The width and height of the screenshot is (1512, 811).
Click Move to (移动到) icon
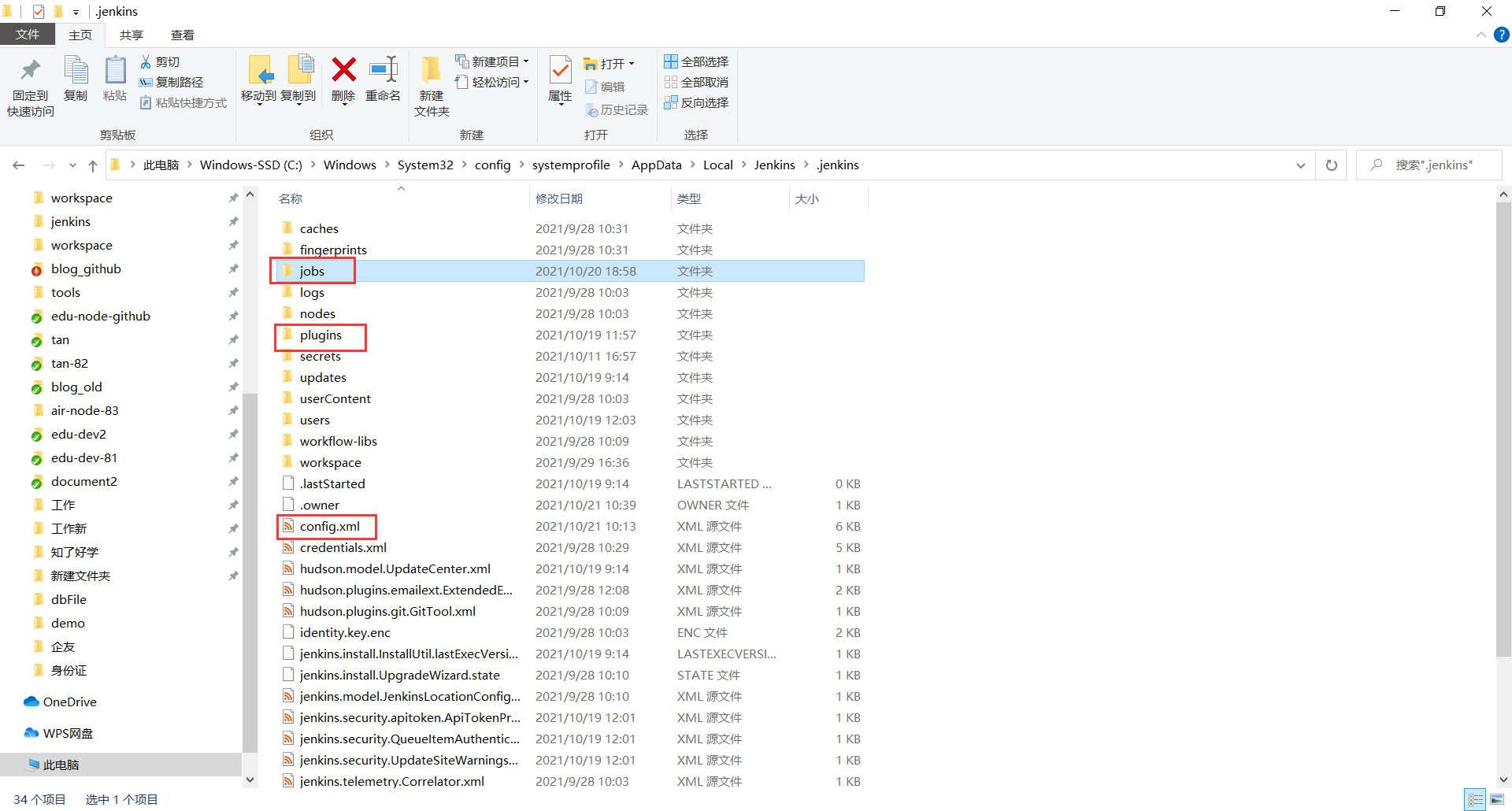[x=259, y=71]
